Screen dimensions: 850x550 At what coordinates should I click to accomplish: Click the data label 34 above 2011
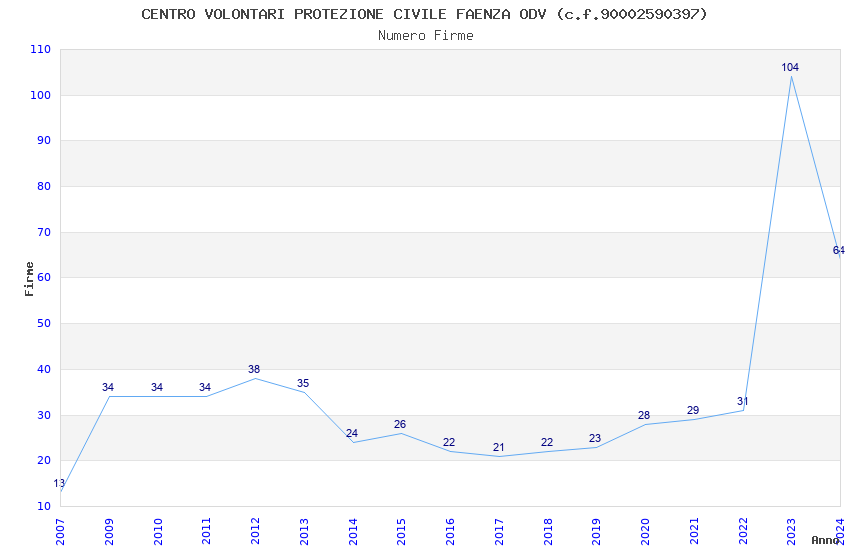tap(205, 387)
